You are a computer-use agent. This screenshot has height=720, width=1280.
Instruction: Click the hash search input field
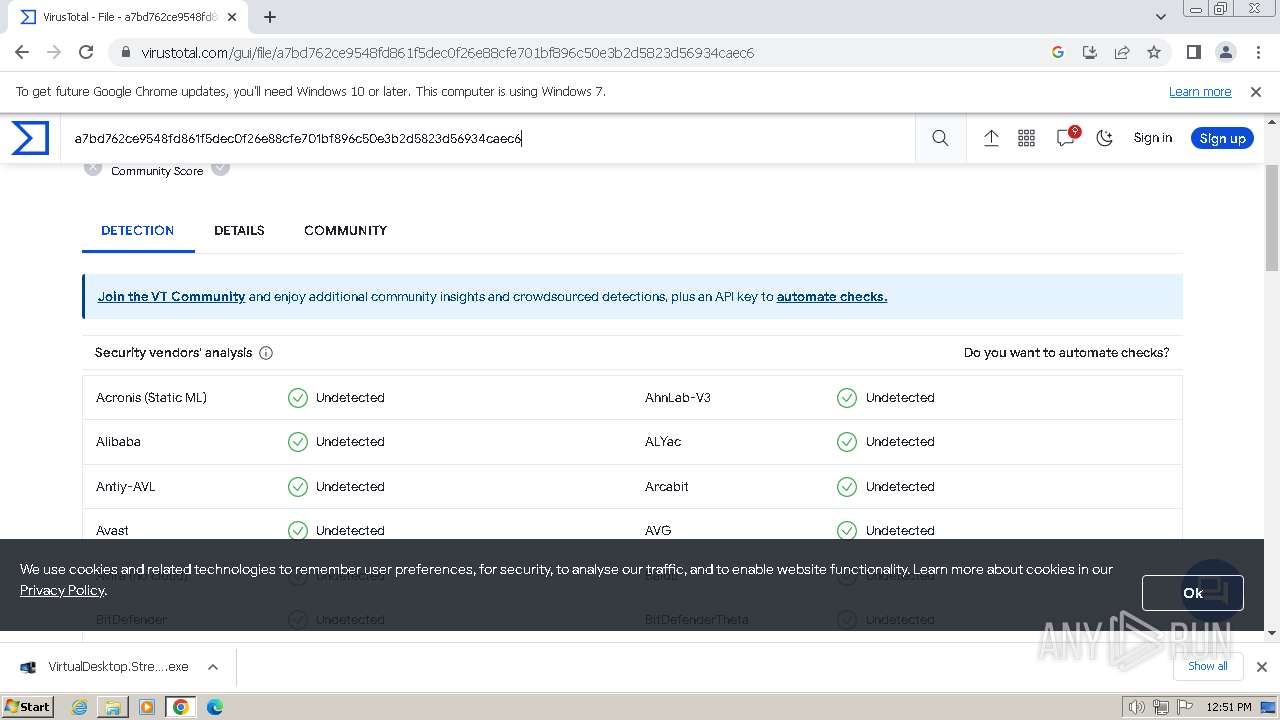click(490, 138)
